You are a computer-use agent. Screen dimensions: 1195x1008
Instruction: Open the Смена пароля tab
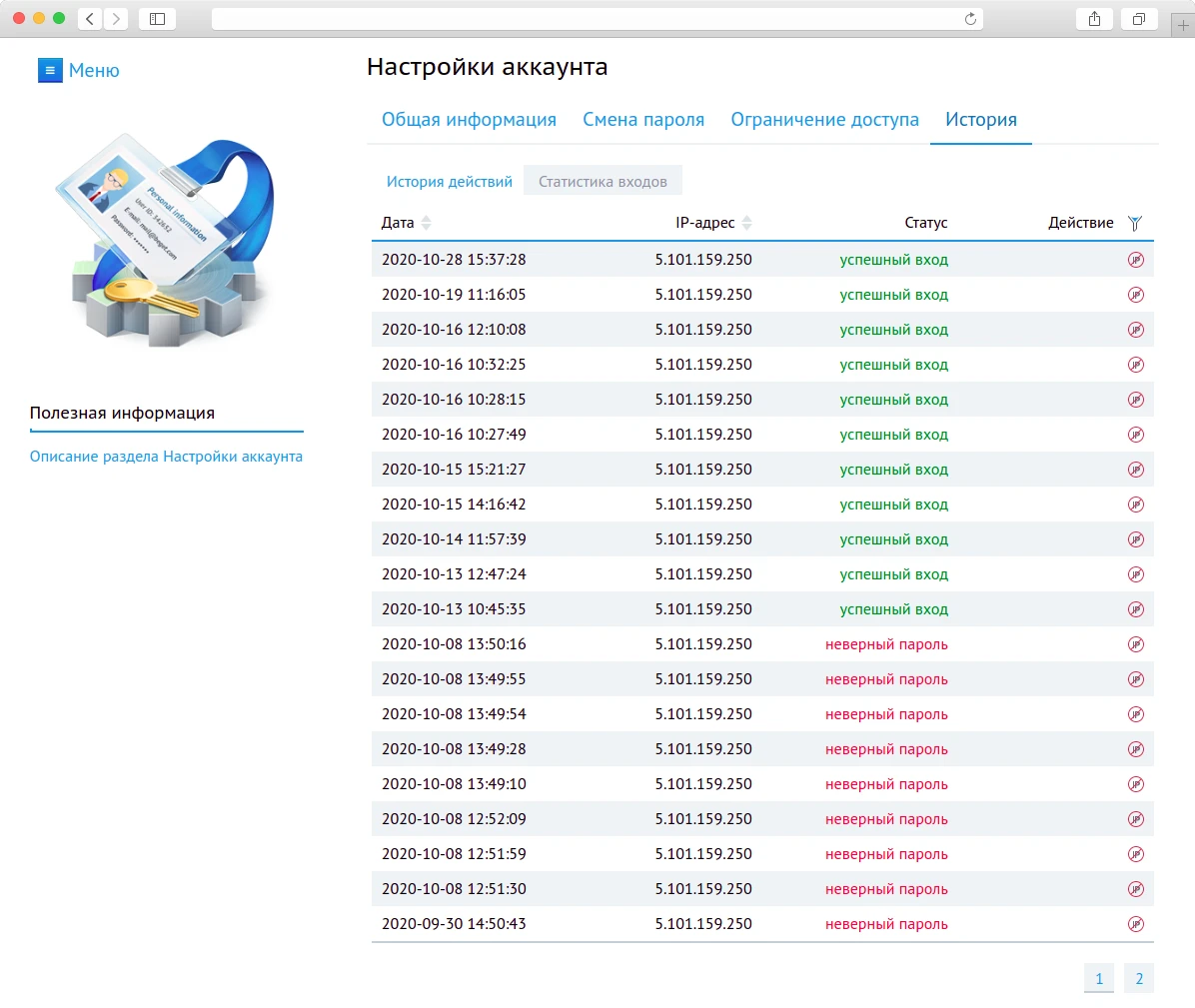click(x=643, y=120)
